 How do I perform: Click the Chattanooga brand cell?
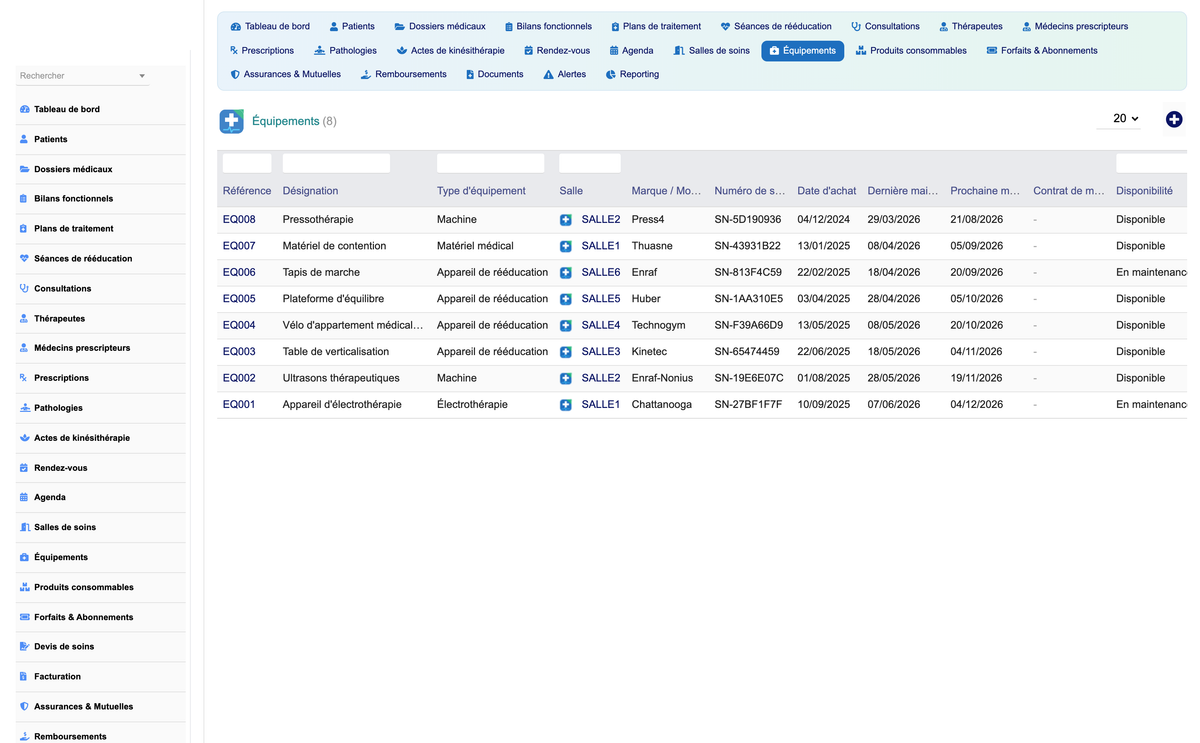pyautogui.click(x=662, y=405)
